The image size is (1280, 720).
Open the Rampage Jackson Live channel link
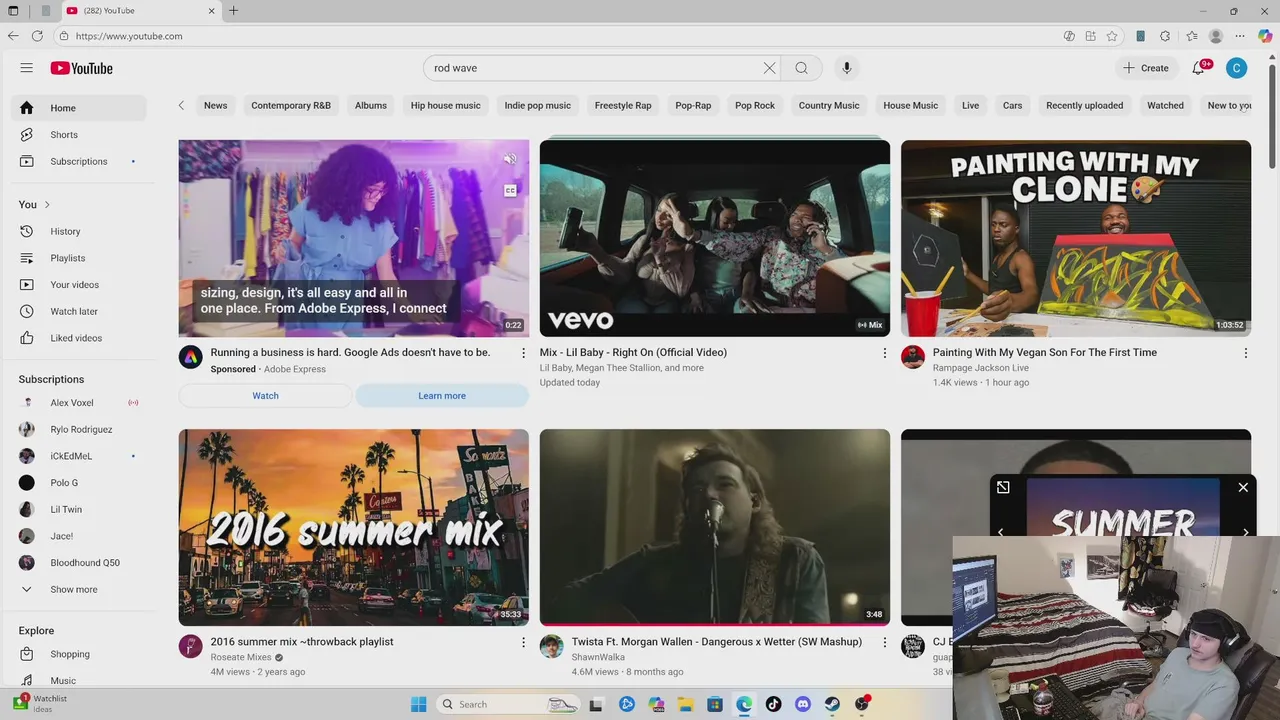(981, 368)
